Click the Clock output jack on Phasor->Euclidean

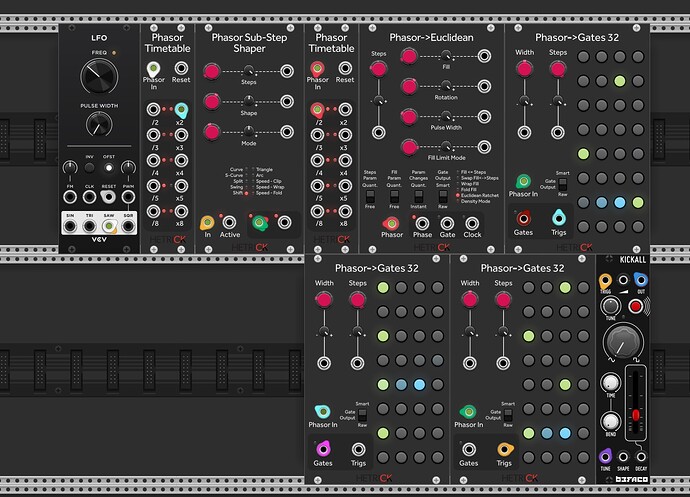(472, 224)
